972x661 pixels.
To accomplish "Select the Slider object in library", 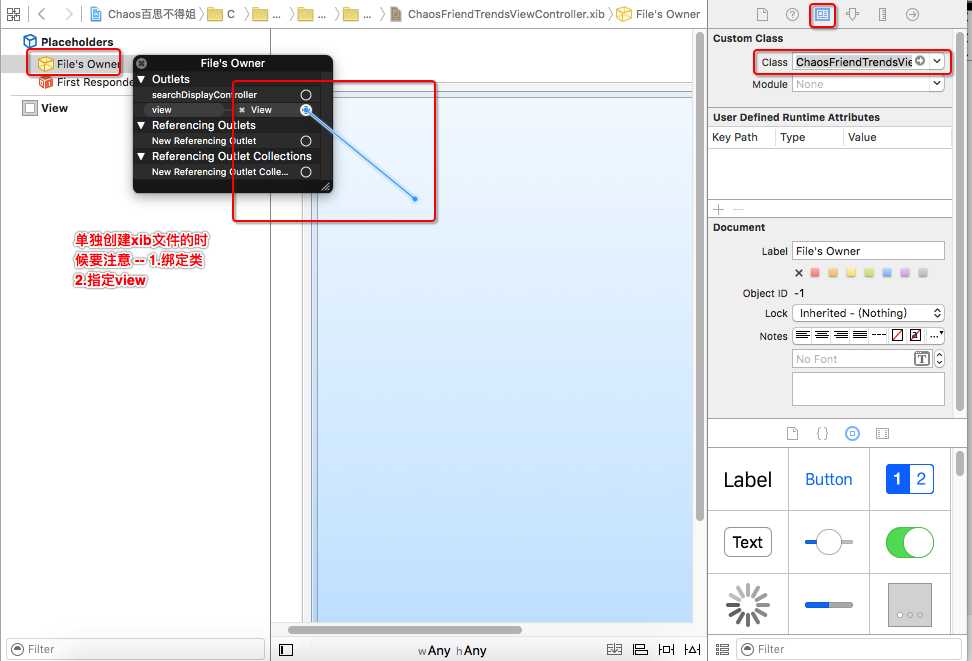I will 829,542.
